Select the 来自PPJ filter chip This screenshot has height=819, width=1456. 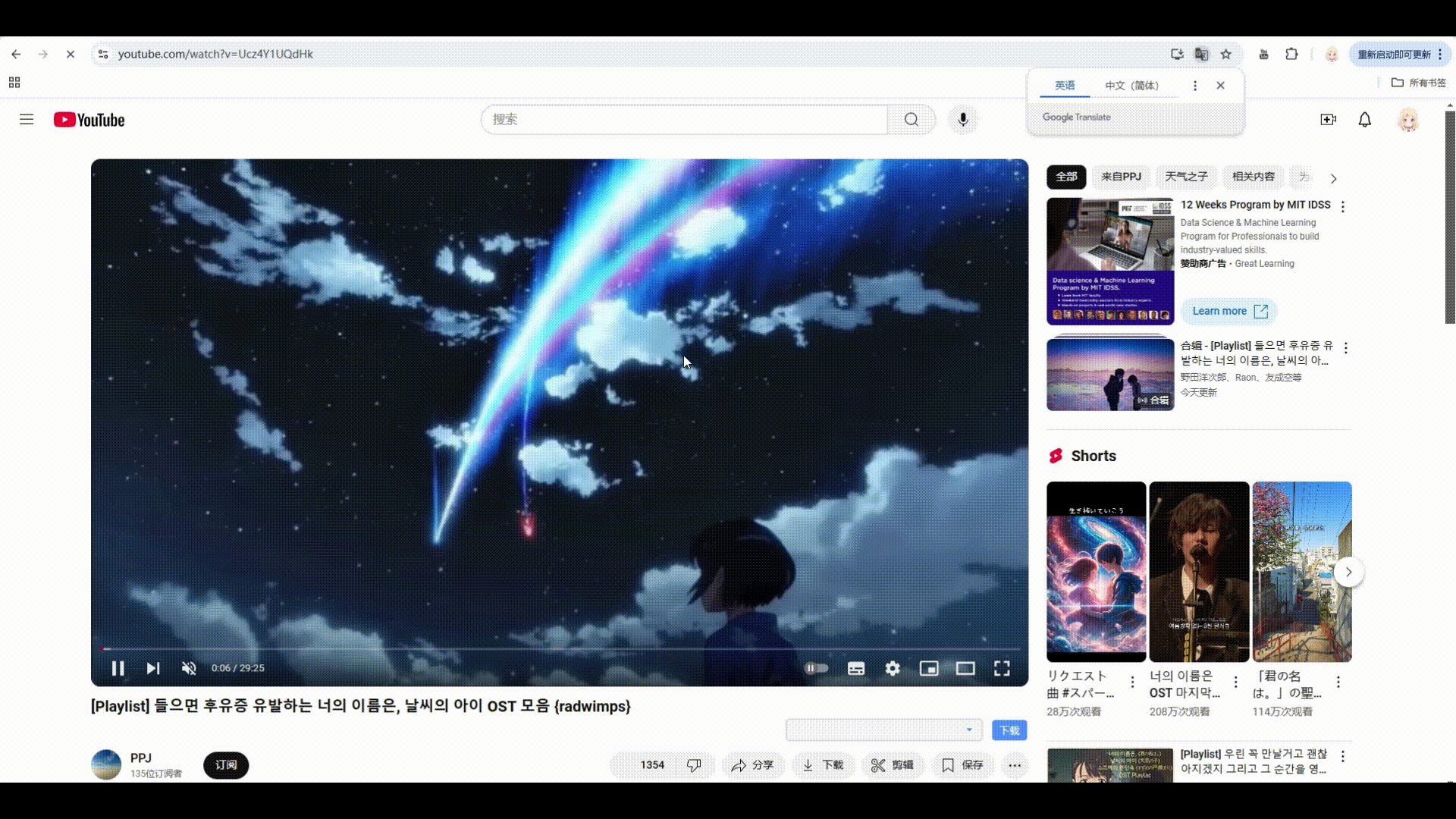pyautogui.click(x=1121, y=177)
